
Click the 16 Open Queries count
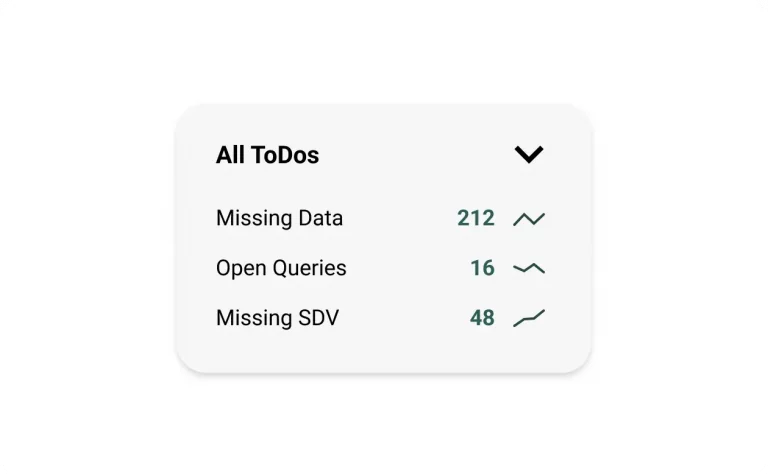482,268
